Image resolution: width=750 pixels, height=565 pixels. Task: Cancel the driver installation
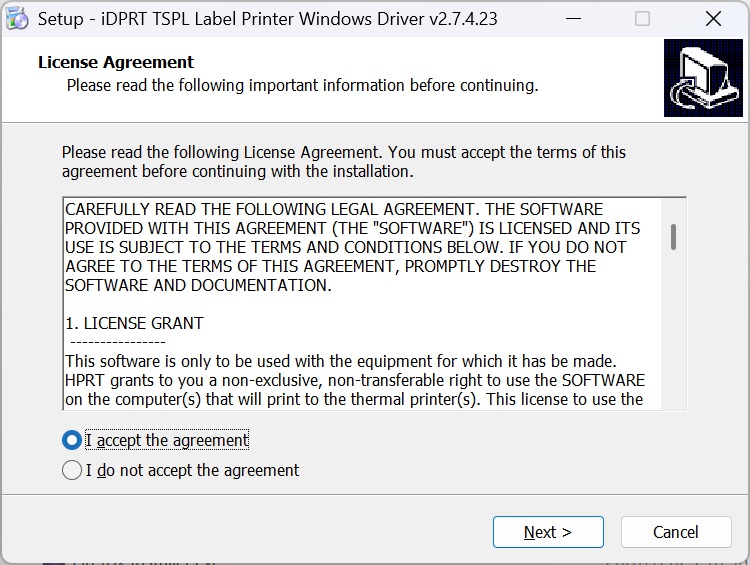675,532
